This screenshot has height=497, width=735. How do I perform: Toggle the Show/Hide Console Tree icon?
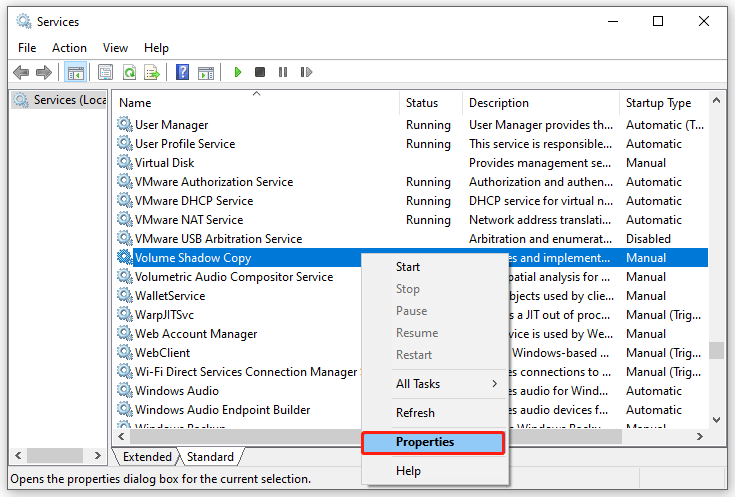click(x=75, y=72)
